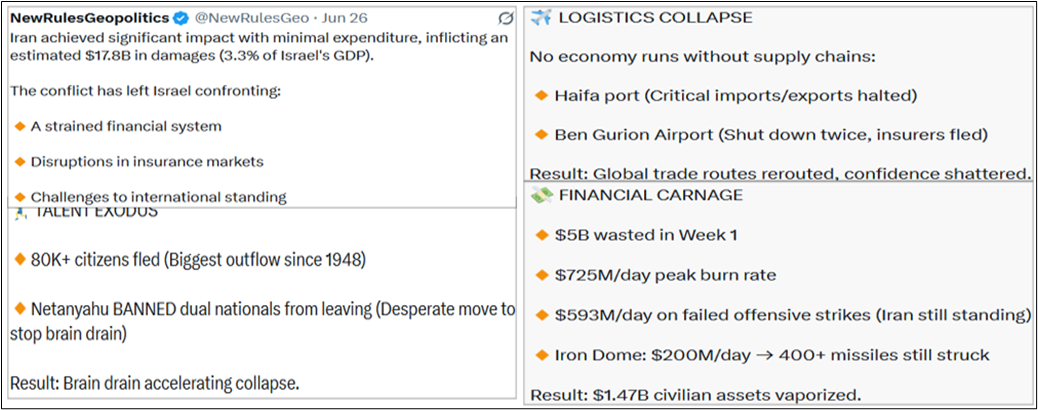The width and height of the screenshot is (1038, 410).
Task: Click the runner emoji beside TALENT EXODUS
Action: (x=19, y=212)
